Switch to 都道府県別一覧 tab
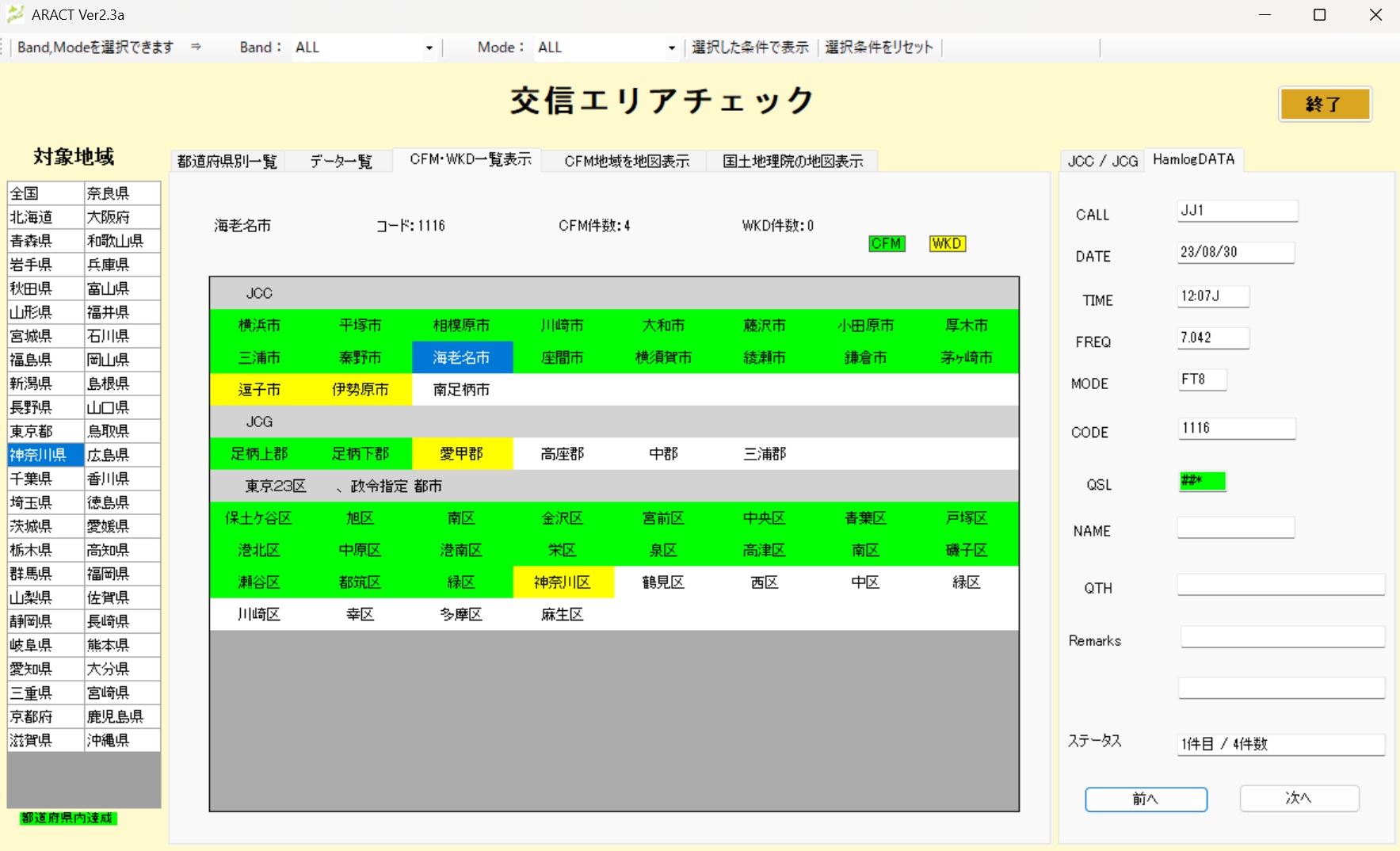Viewport: 1400px width, 851px height. 227,161
